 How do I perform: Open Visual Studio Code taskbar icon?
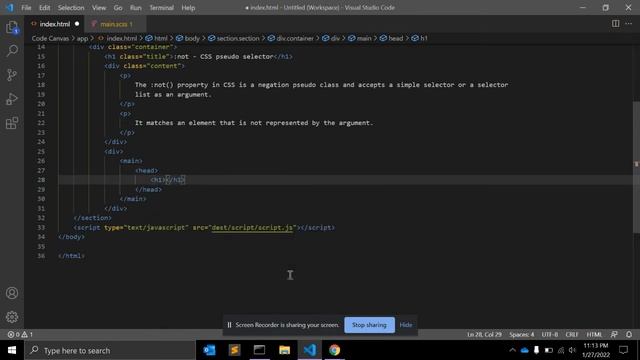click(309, 350)
